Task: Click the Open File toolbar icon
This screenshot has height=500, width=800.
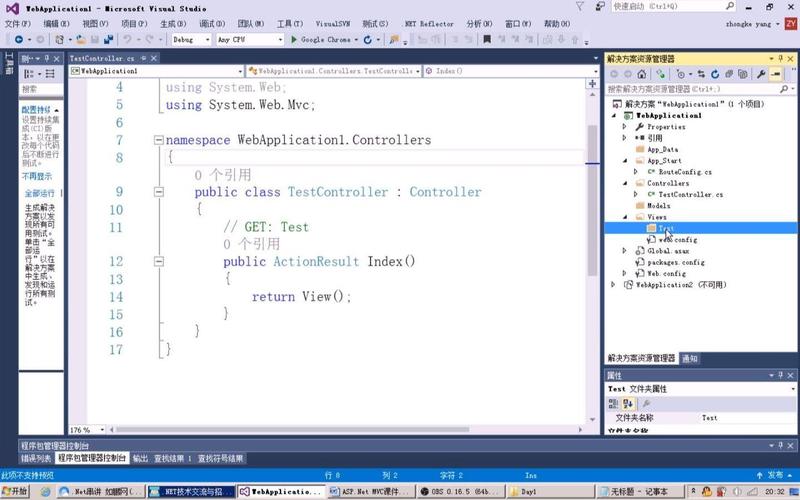Action: coord(81,39)
